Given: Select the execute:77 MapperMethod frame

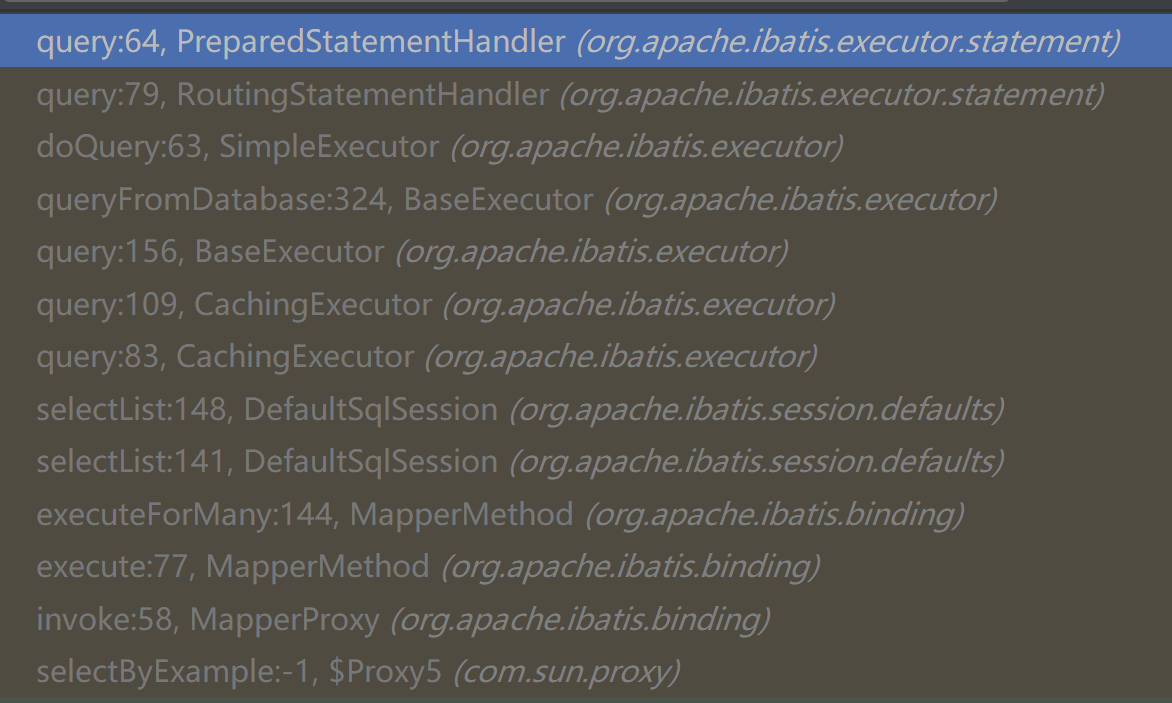Looking at the screenshot, I should (232, 566).
